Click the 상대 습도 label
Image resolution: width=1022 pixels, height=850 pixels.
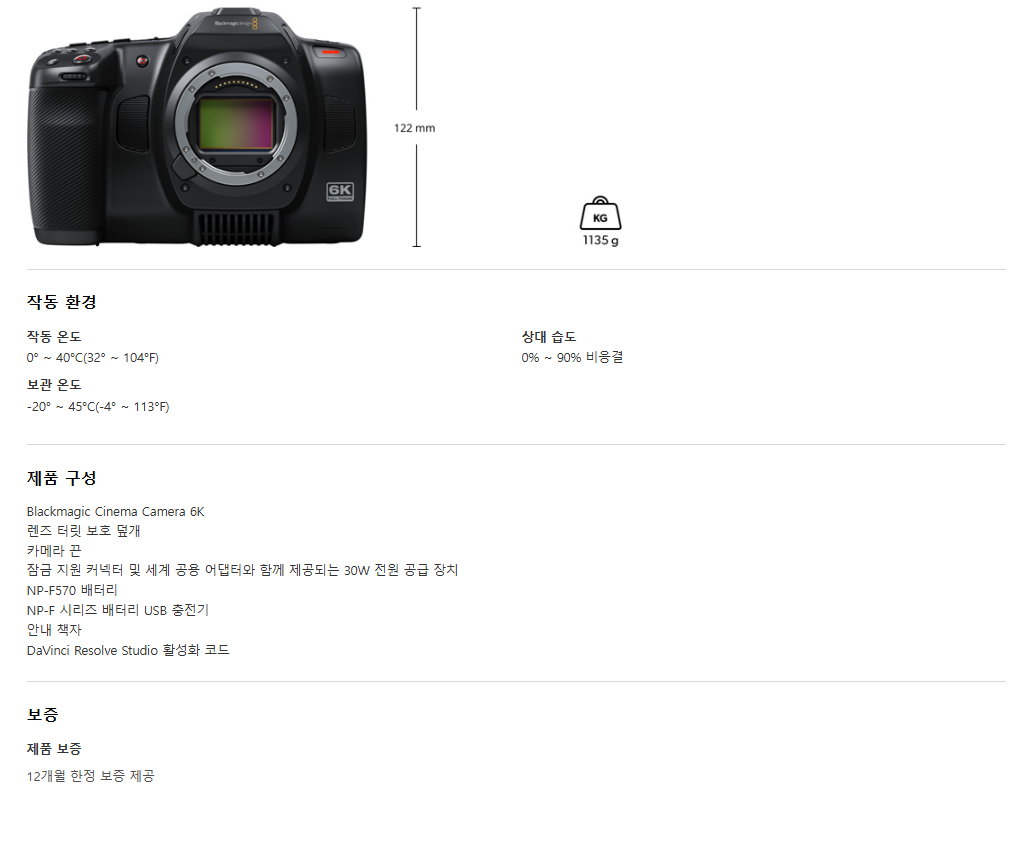point(549,337)
